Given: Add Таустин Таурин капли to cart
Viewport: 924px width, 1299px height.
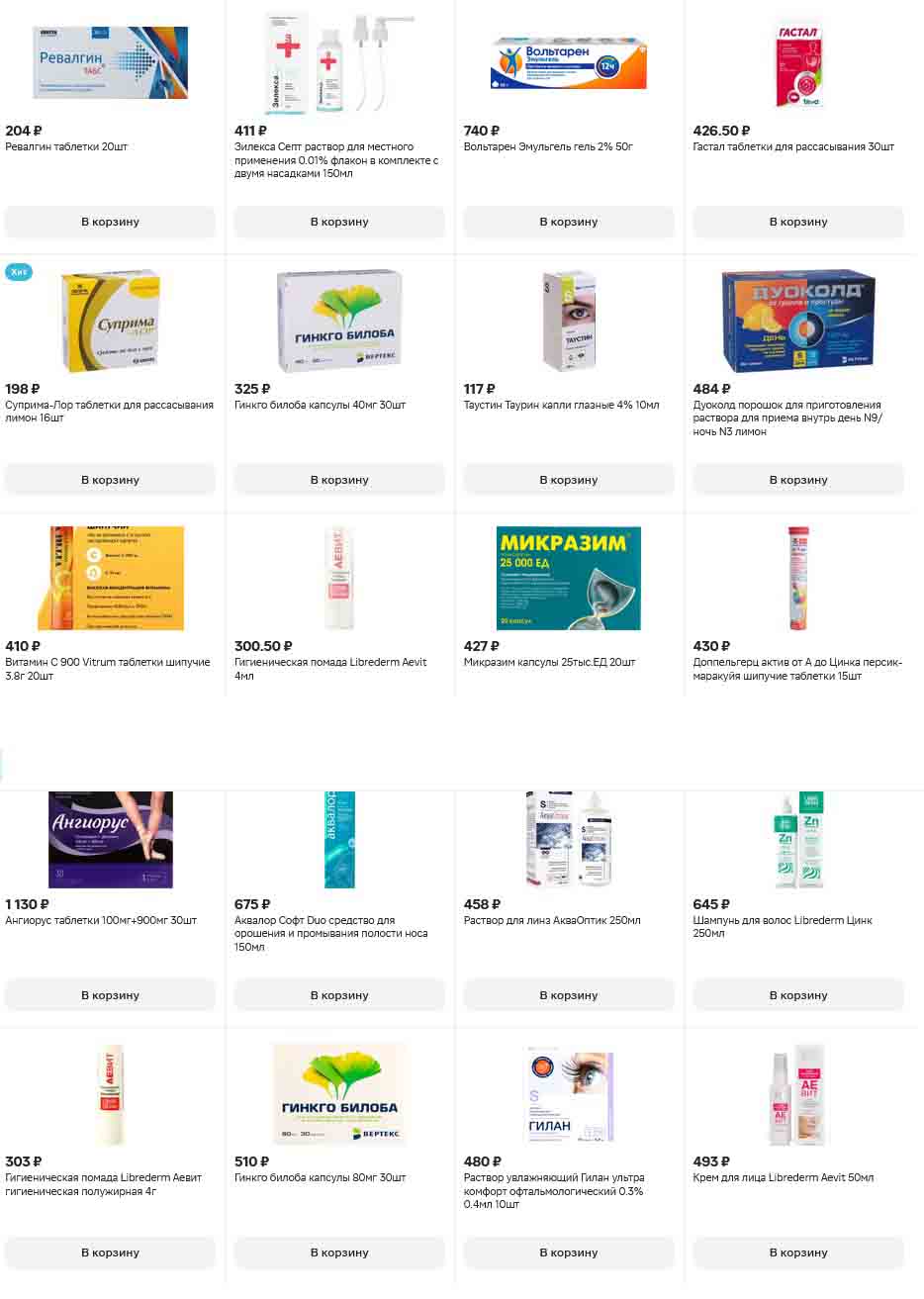Looking at the screenshot, I should tap(569, 480).
